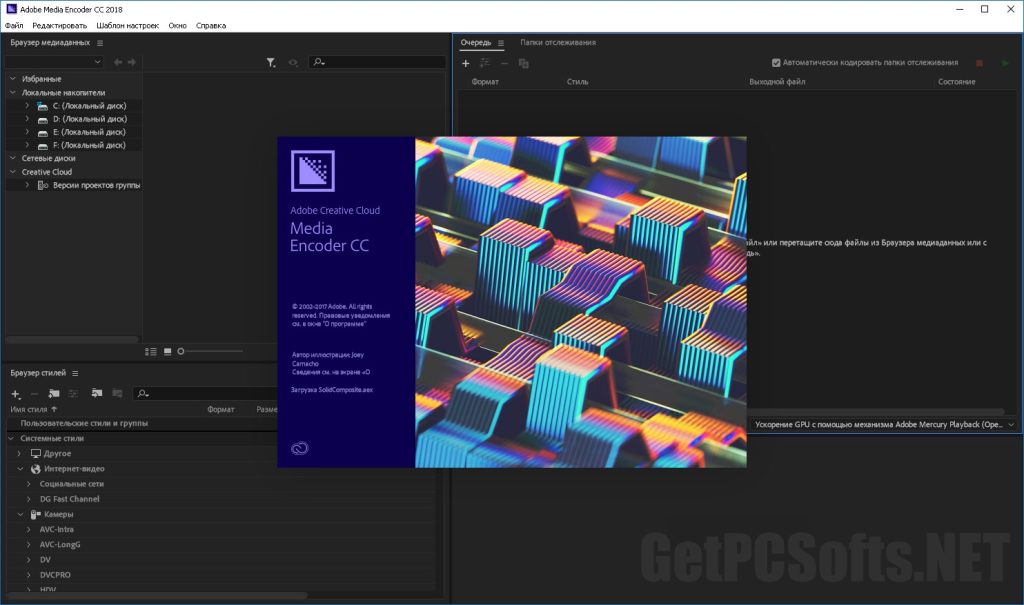
Task: Click the media browser search field
Action: coord(377,62)
